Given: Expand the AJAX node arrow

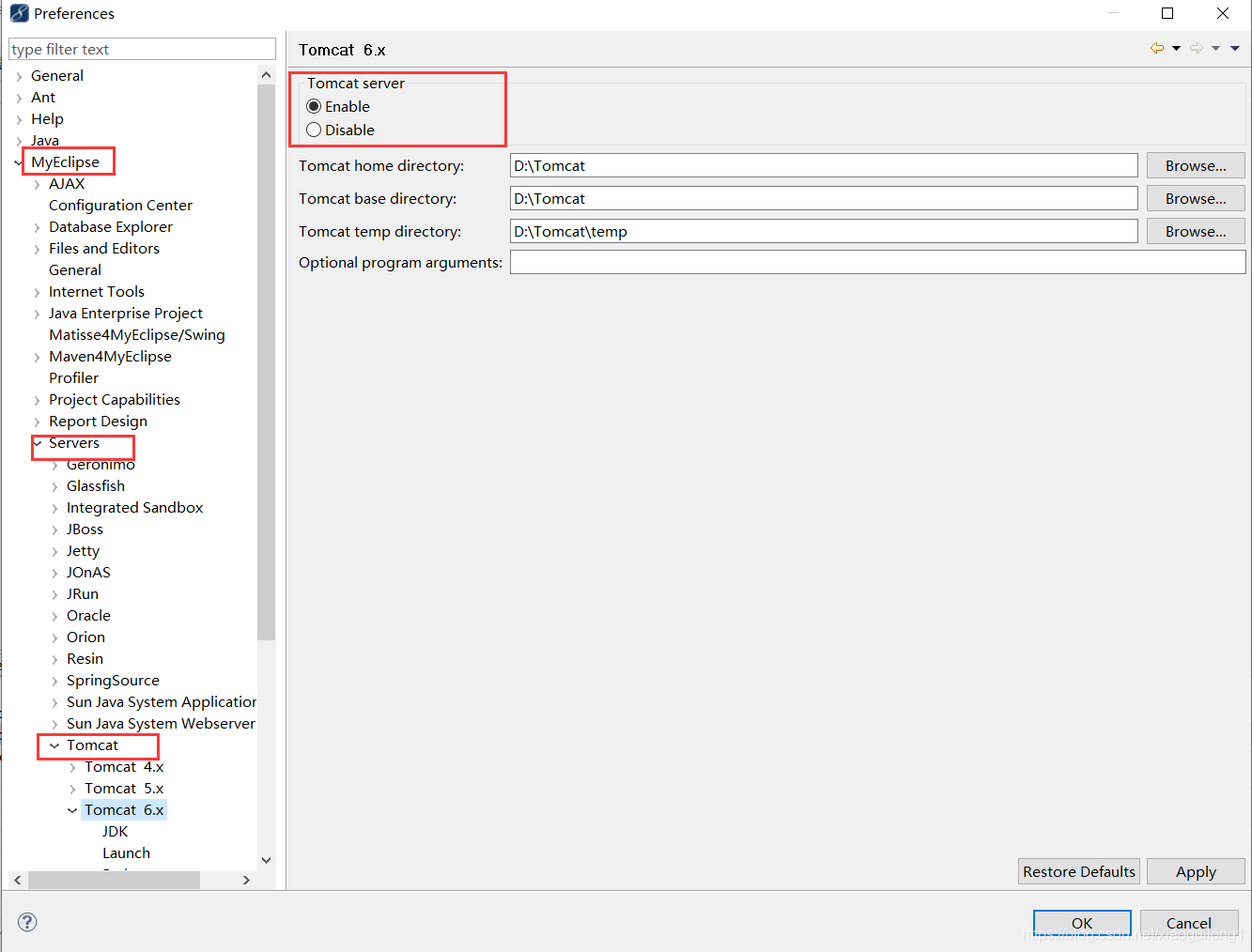Looking at the screenshot, I should [x=37, y=184].
